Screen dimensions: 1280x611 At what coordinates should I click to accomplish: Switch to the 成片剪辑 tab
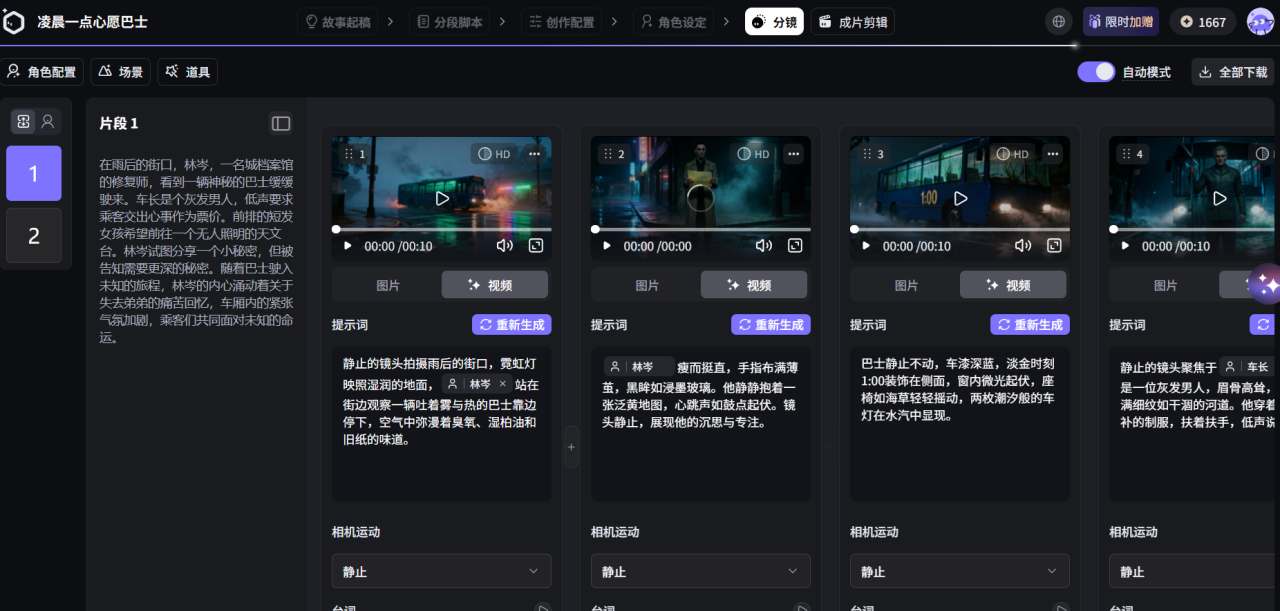pos(852,20)
